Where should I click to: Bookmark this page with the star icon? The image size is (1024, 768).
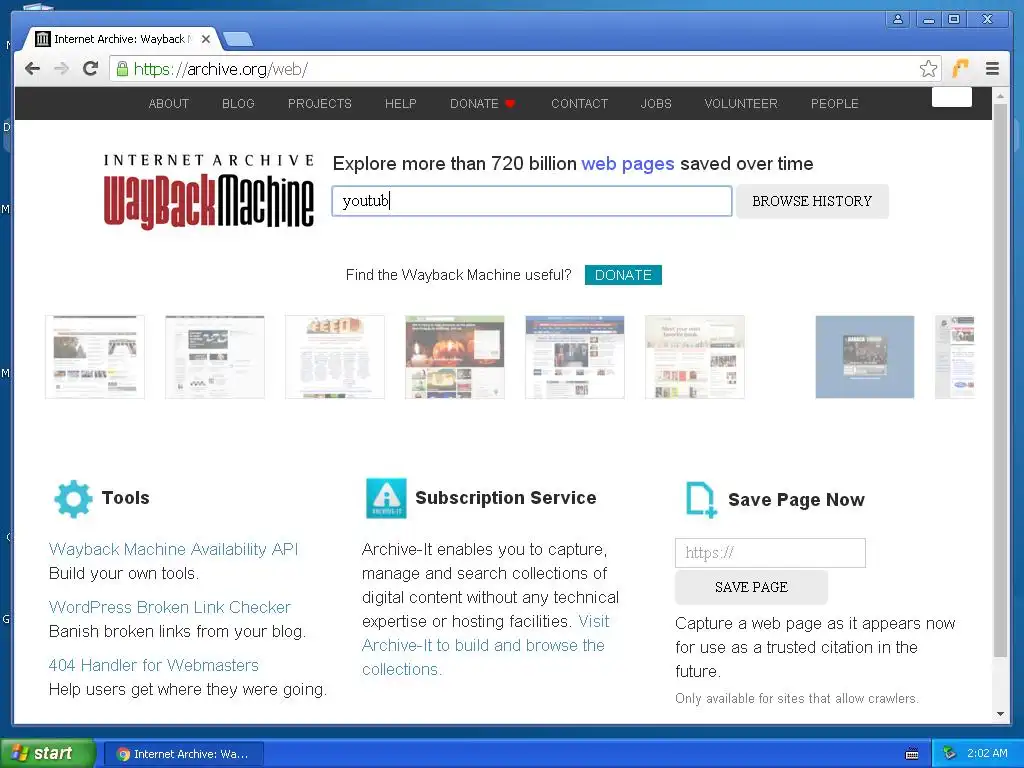928,69
